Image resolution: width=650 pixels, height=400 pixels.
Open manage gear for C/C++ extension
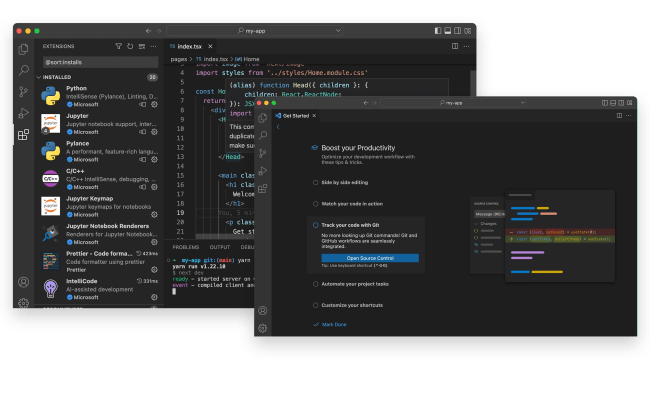(154, 187)
